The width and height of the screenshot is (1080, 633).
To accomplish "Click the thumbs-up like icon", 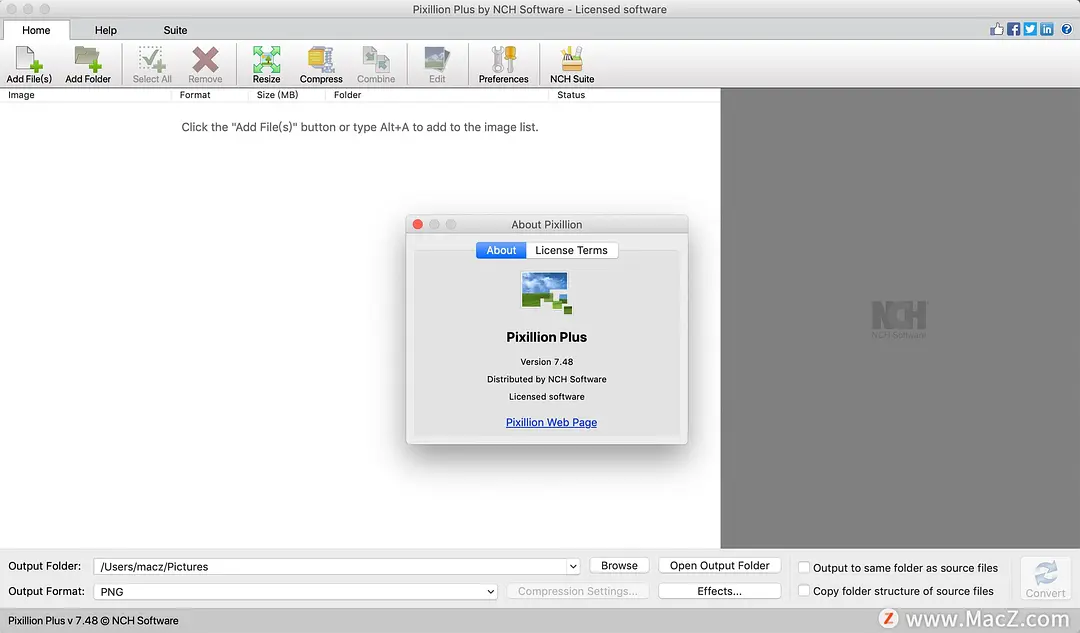I will tap(997, 29).
